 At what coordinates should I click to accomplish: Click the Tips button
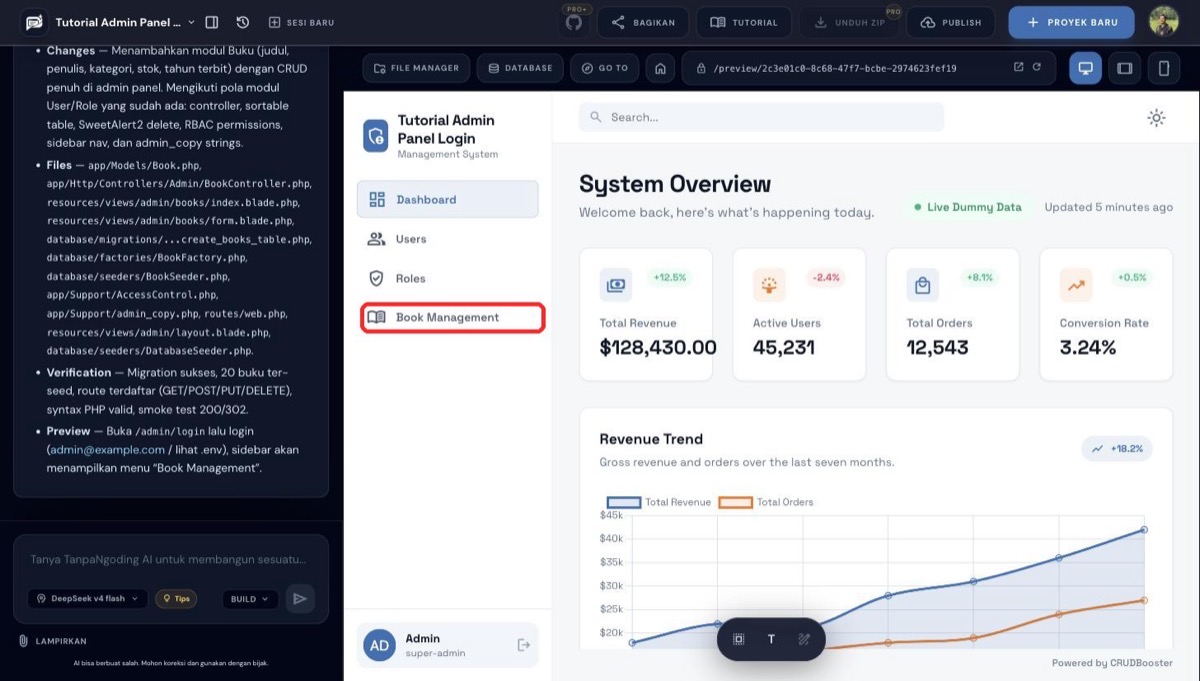click(176, 599)
